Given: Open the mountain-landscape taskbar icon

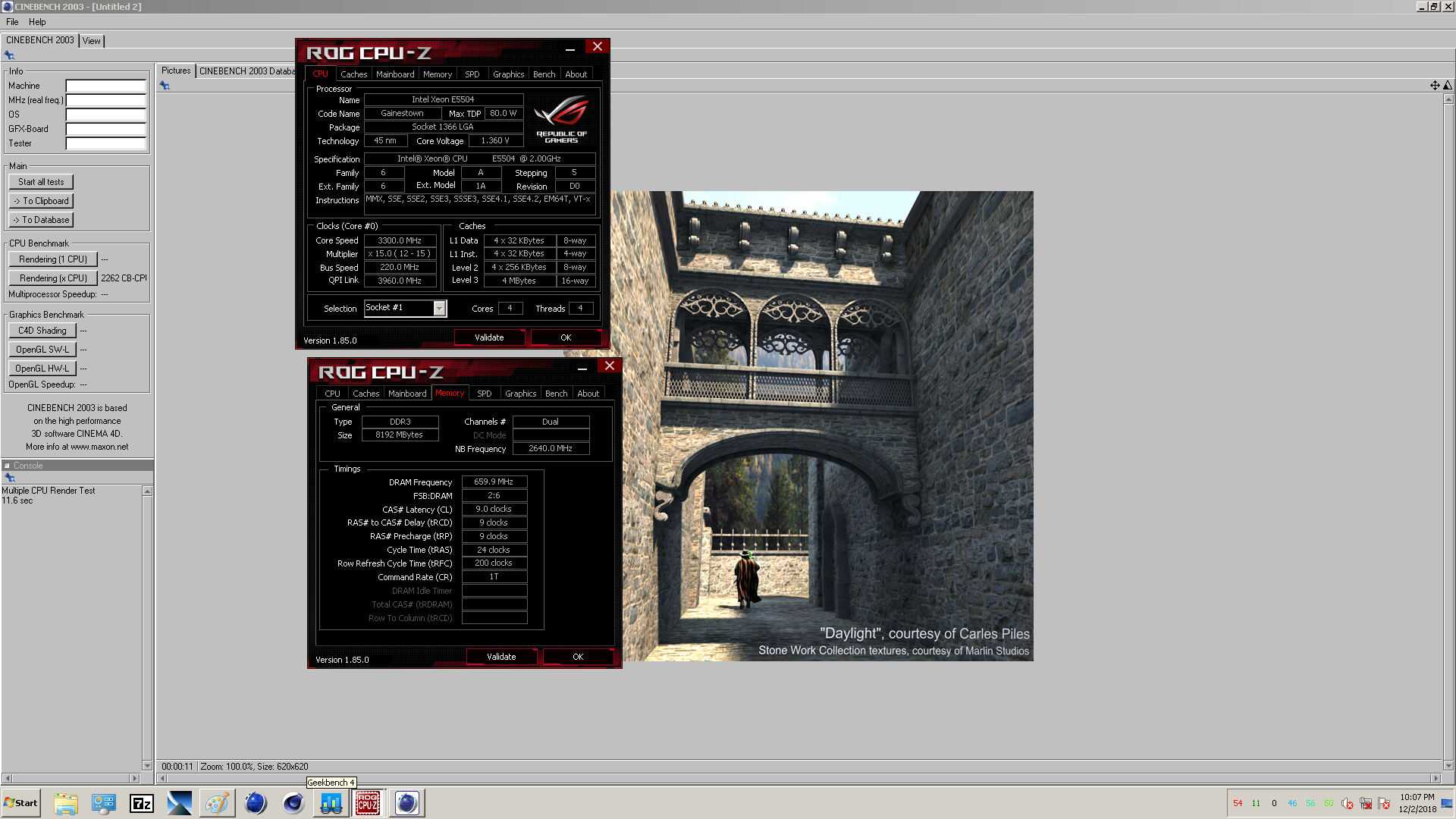Looking at the screenshot, I should click(180, 803).
